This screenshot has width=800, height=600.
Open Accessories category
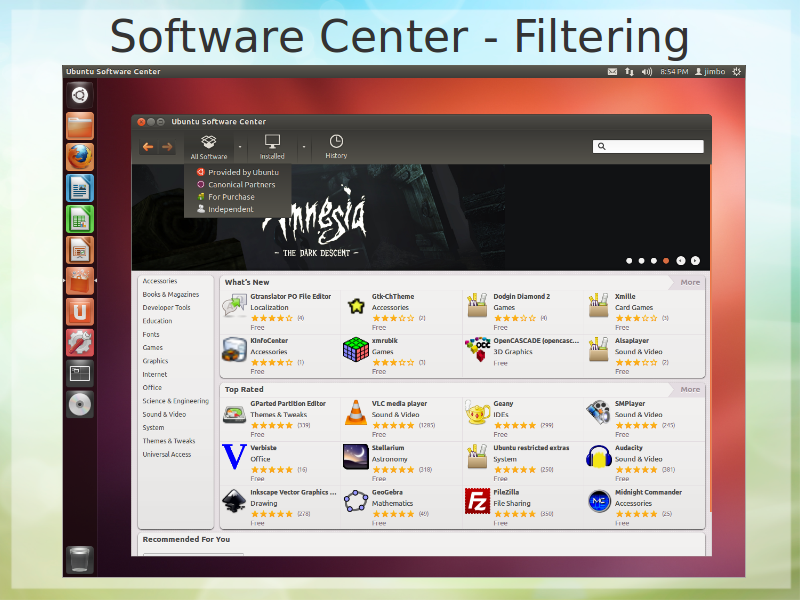coord(160,281)
